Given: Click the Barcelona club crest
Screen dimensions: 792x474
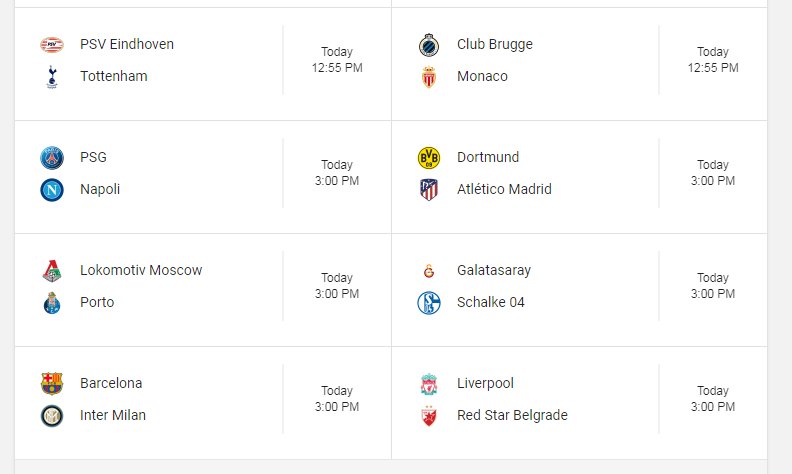Looking at the screenshot, I should tap(52, 384).
